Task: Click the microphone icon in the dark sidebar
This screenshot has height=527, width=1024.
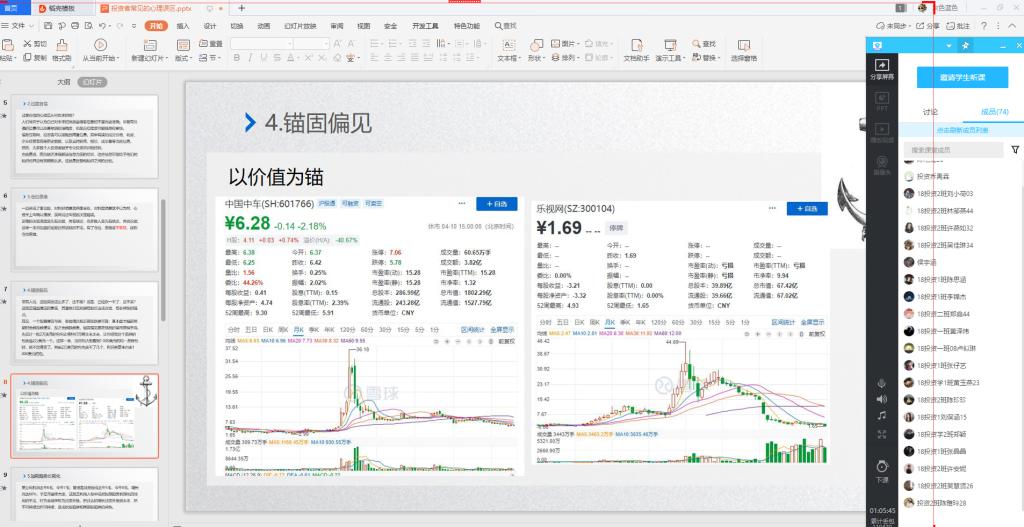Action: tap(882, 383)
